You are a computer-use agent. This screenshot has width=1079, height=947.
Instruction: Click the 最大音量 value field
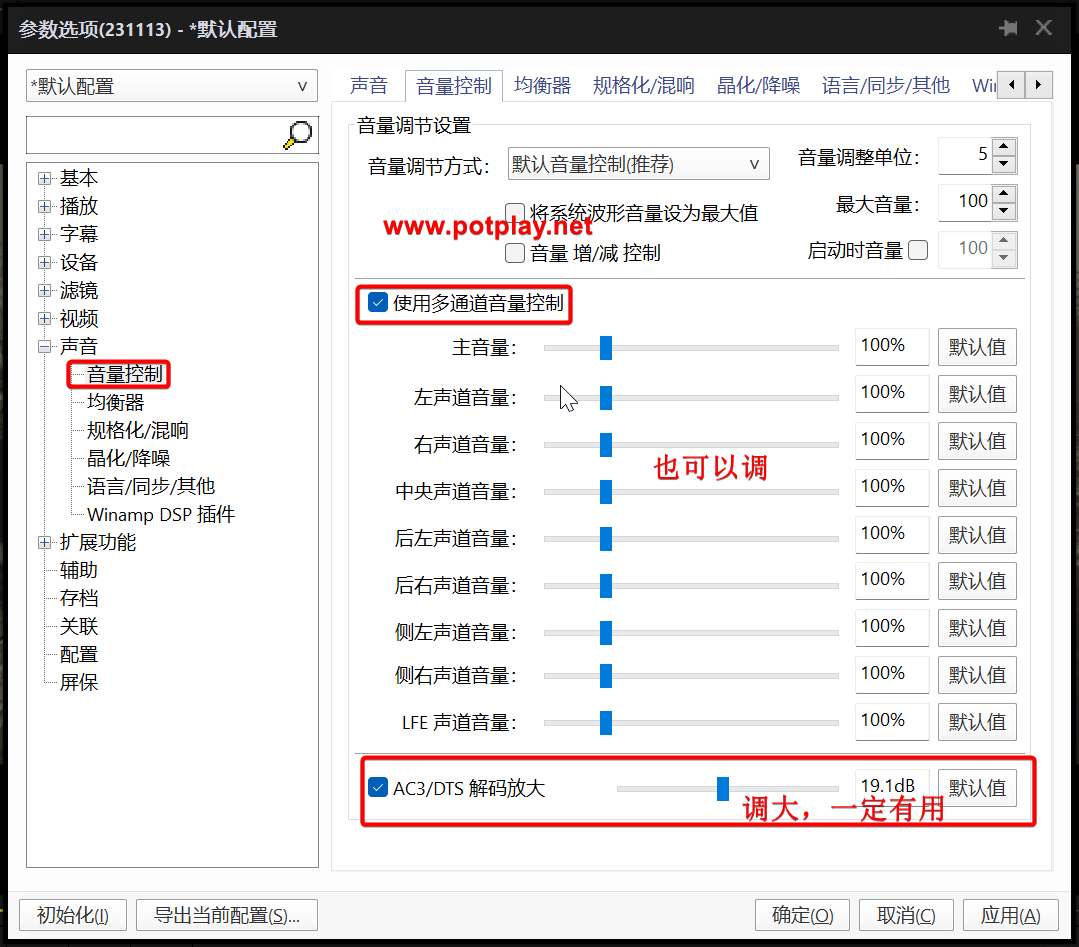pyautogui.click(x=965, y=202)
